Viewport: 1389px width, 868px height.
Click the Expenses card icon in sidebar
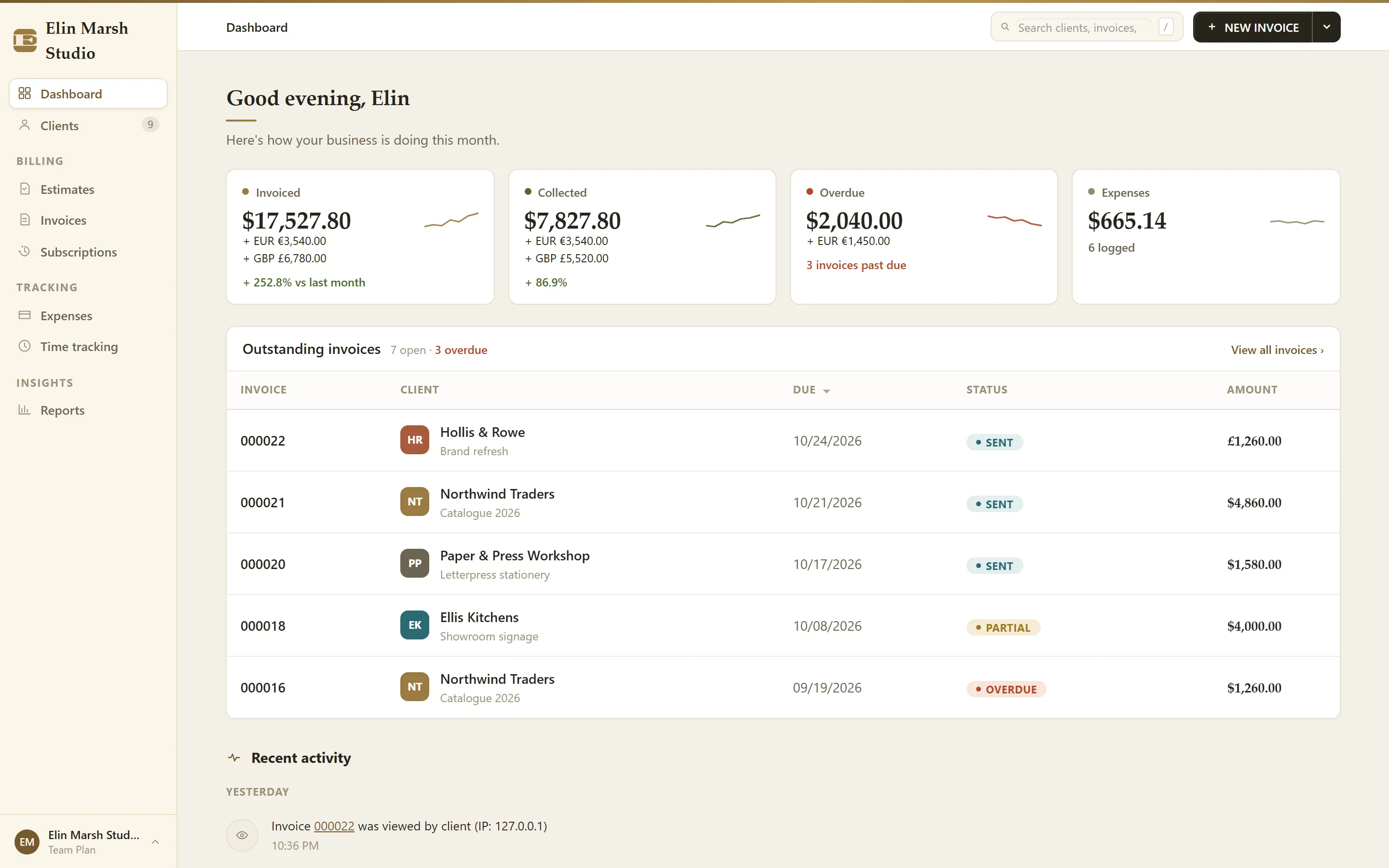[25, 315]
